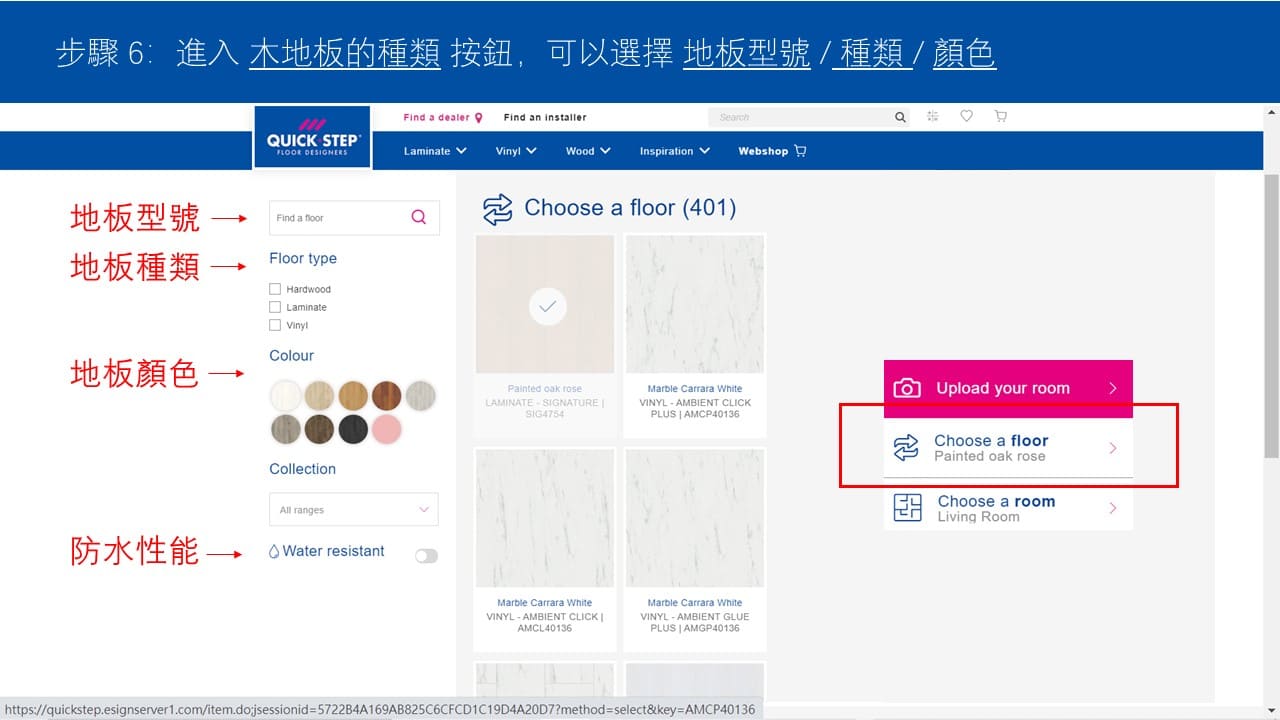
Task: Select the pink colour swatch
Action: point(387,429)
